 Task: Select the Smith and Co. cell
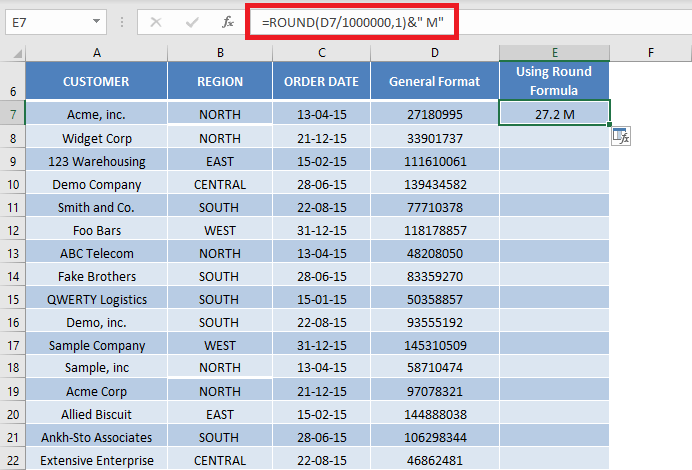pos(96,207)
